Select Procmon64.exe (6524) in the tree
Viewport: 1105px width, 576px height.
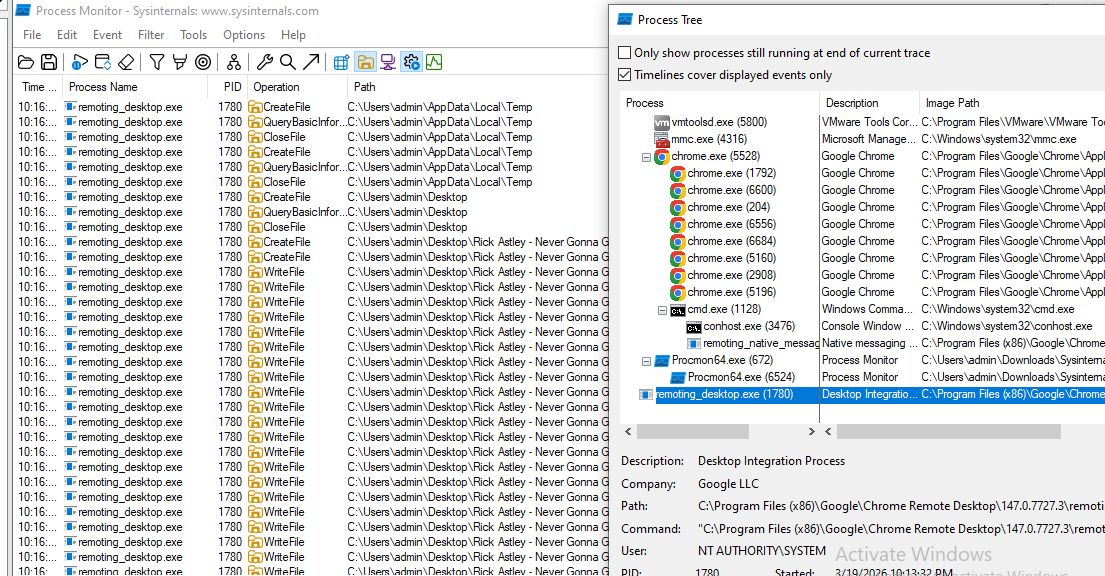point(741,377)
